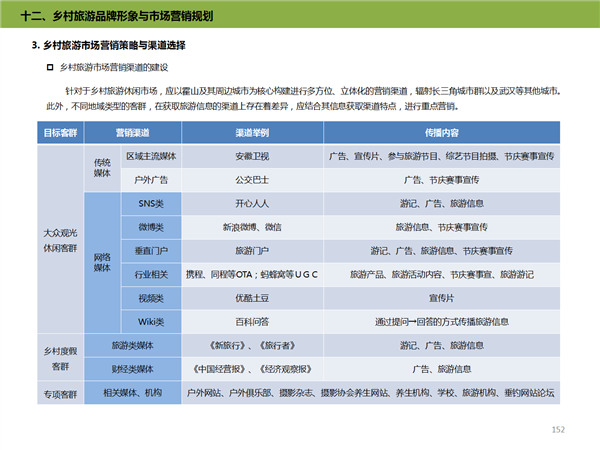
Task: Click the 营销渠道 column header
Action: pyautogui.click(x=132, y=133)
